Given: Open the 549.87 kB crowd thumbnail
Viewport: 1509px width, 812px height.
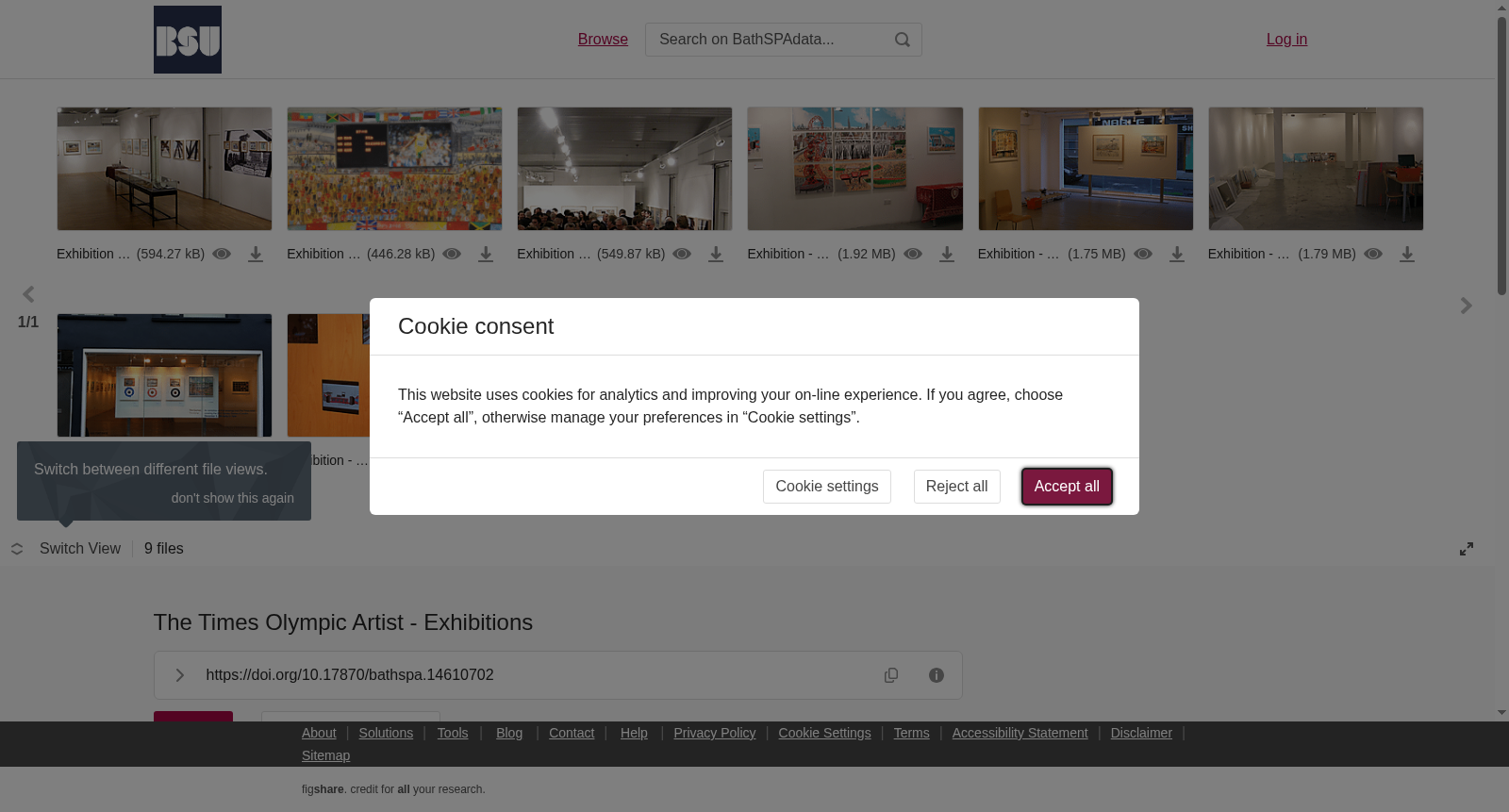Looking at the screenshot, I should [x=624, y=169].
